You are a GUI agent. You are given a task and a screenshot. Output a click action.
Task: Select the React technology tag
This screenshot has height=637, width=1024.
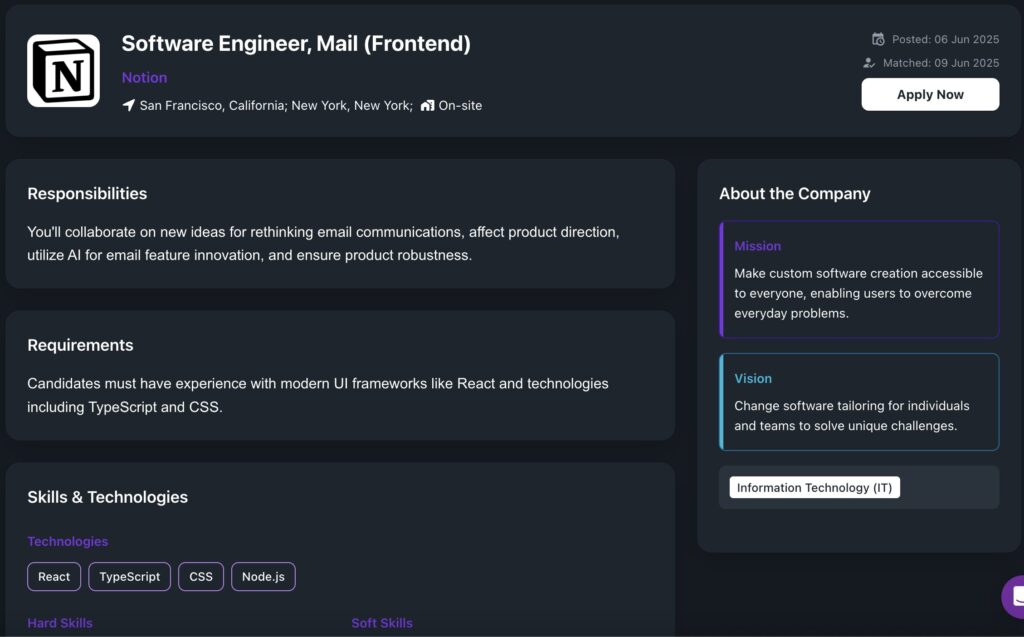click(x=54, y=576)
